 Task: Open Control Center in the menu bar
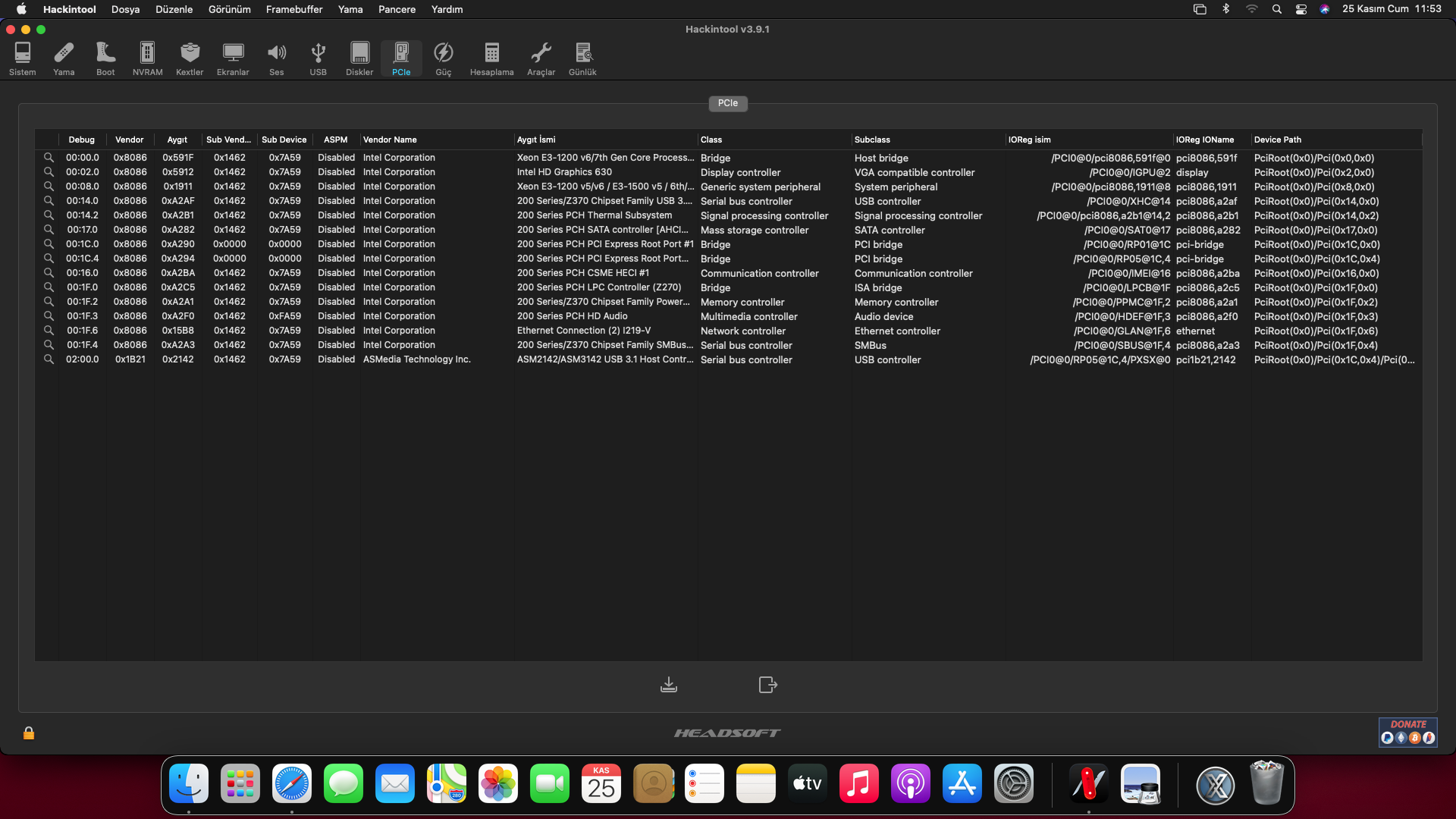pos(1301,9)
